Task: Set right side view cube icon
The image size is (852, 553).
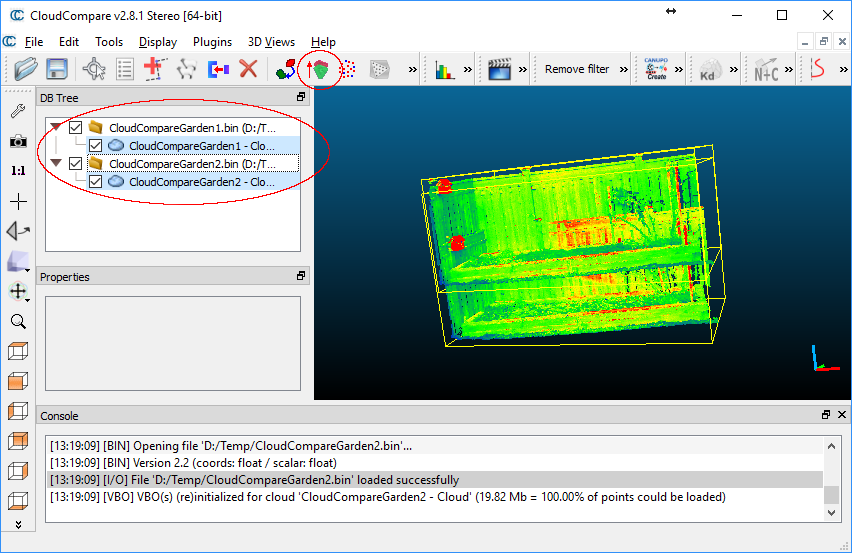Action: [18, 470]
